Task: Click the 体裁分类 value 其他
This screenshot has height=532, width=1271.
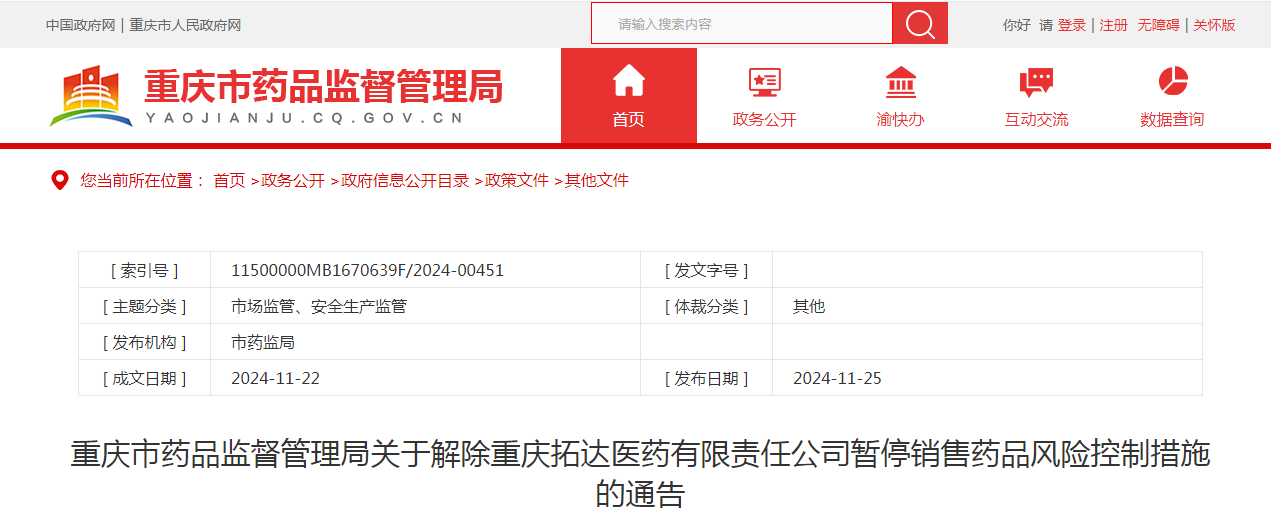Action: [809, 307]
